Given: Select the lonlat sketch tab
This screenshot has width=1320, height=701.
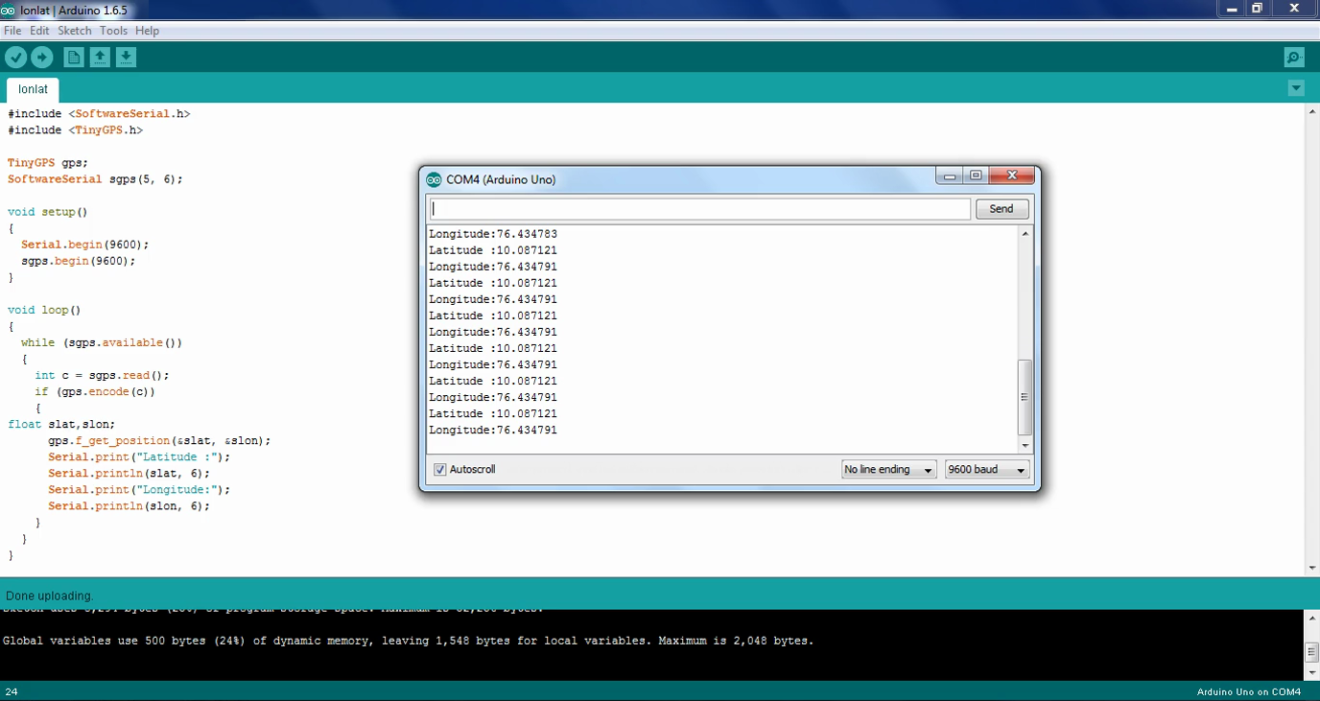Looking at the screenshot, I should click(x=33, y=90).
